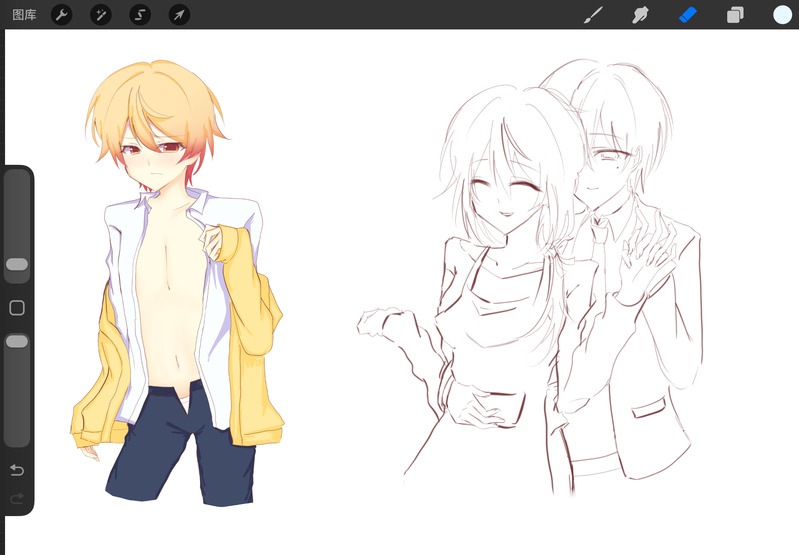Activate the Selection S-shaped tool
This screenshot has width=799, height=555.
[x=140, y=15]
